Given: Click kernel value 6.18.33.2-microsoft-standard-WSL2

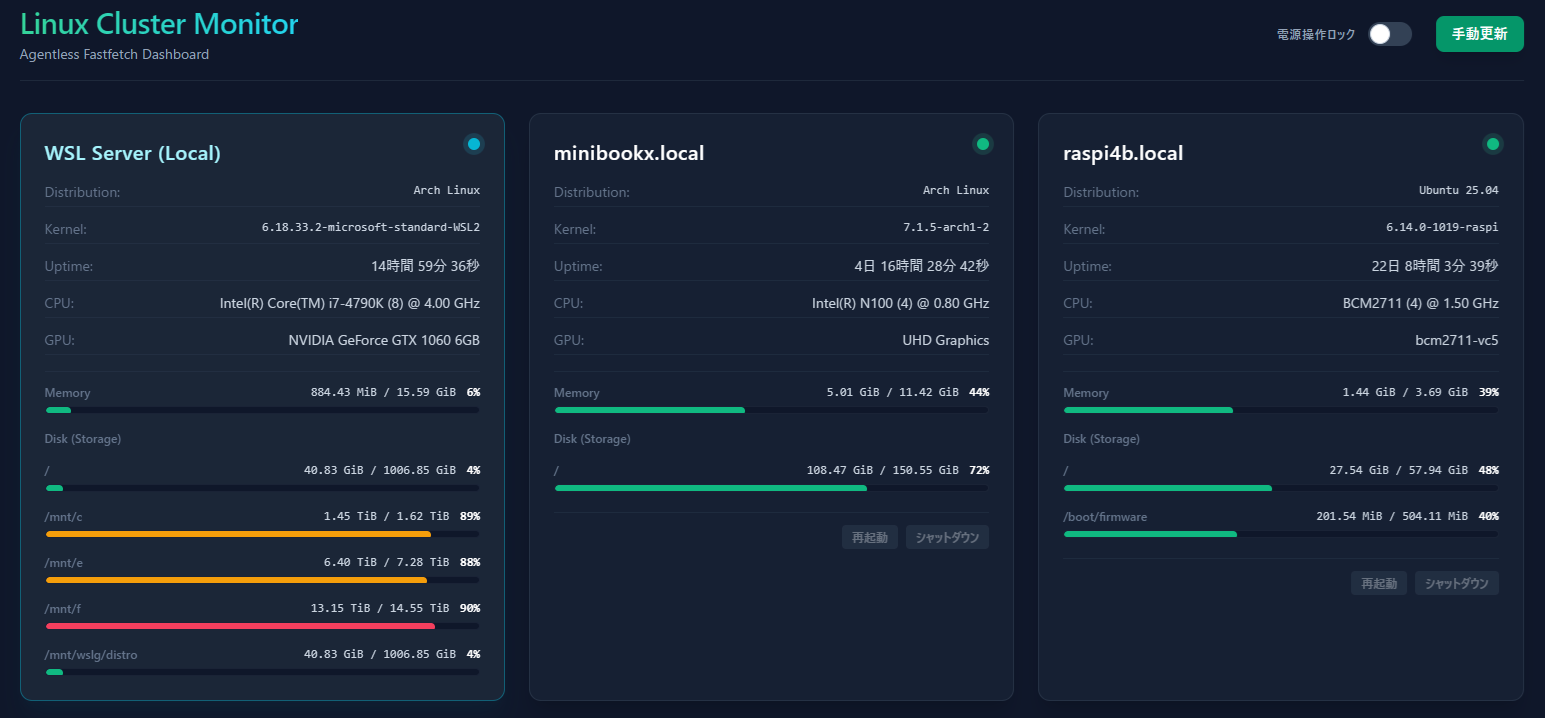Looking at the screenshot, I should pos(371,227).
